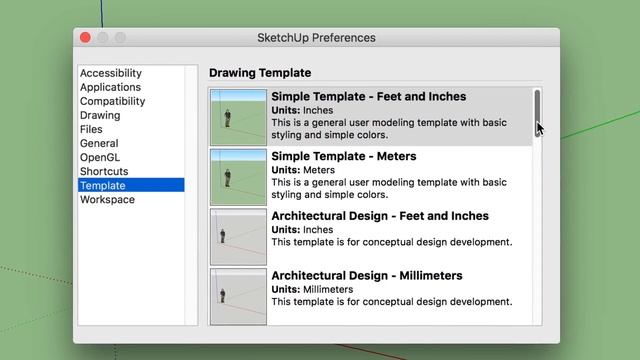Click the template list scrollbar thumb

point(538,113)
